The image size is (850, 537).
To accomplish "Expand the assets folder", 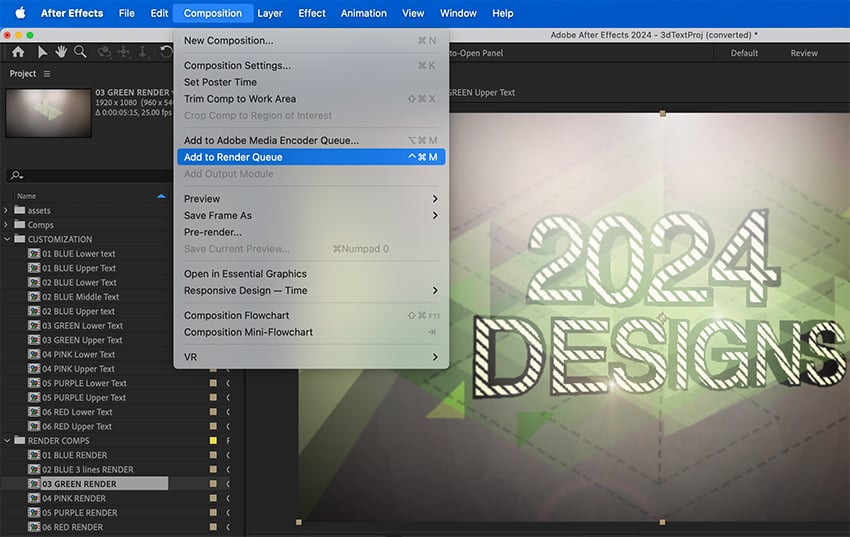I will [x=6, y=210].
